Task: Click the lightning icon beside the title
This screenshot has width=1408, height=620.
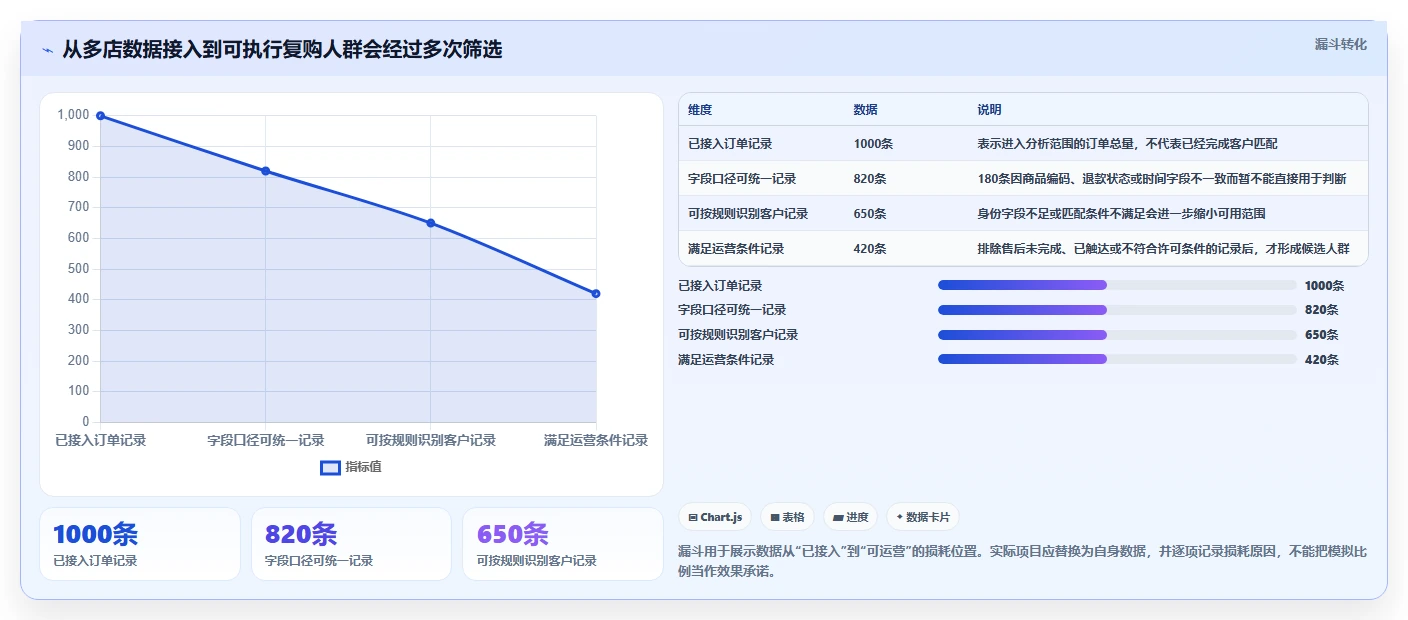Action: pos(48,50)
